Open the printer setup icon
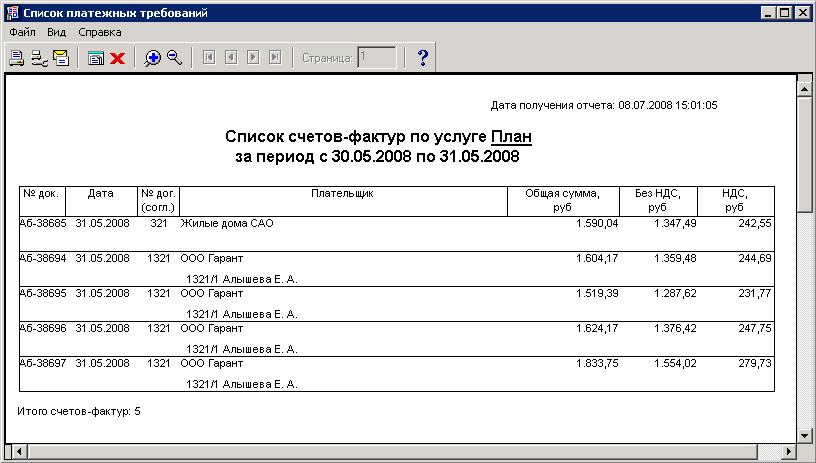 point(39,58)
